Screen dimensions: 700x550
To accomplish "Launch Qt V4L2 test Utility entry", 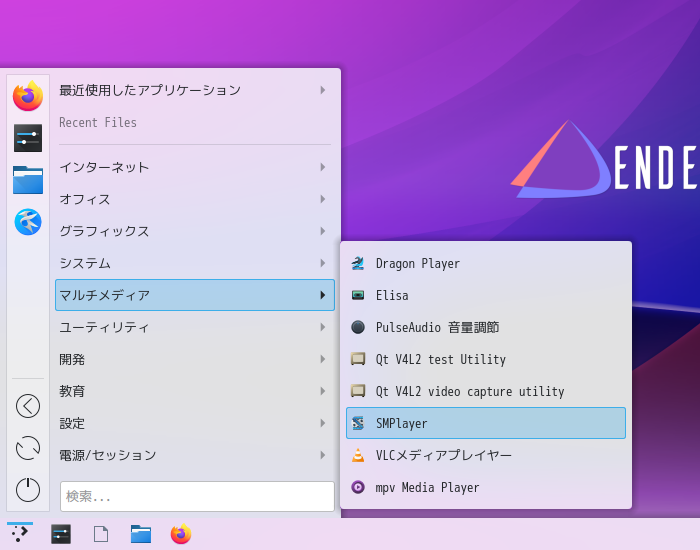I will [x=486, y=359].
